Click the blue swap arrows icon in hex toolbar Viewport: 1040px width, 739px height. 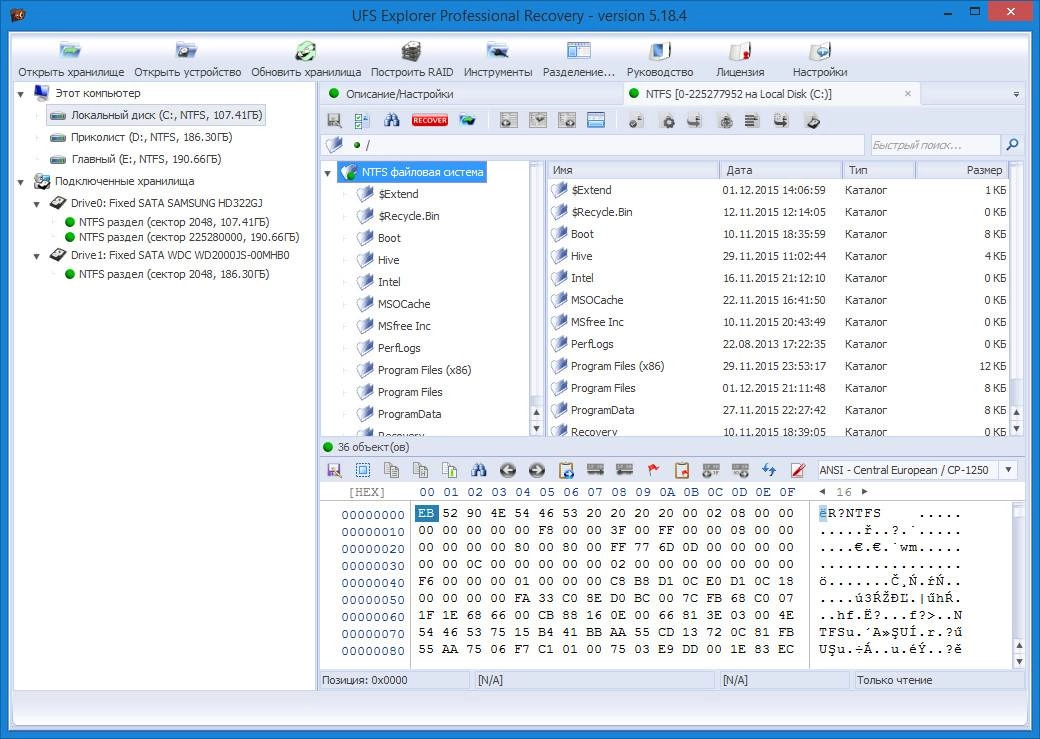click(769, 470)
